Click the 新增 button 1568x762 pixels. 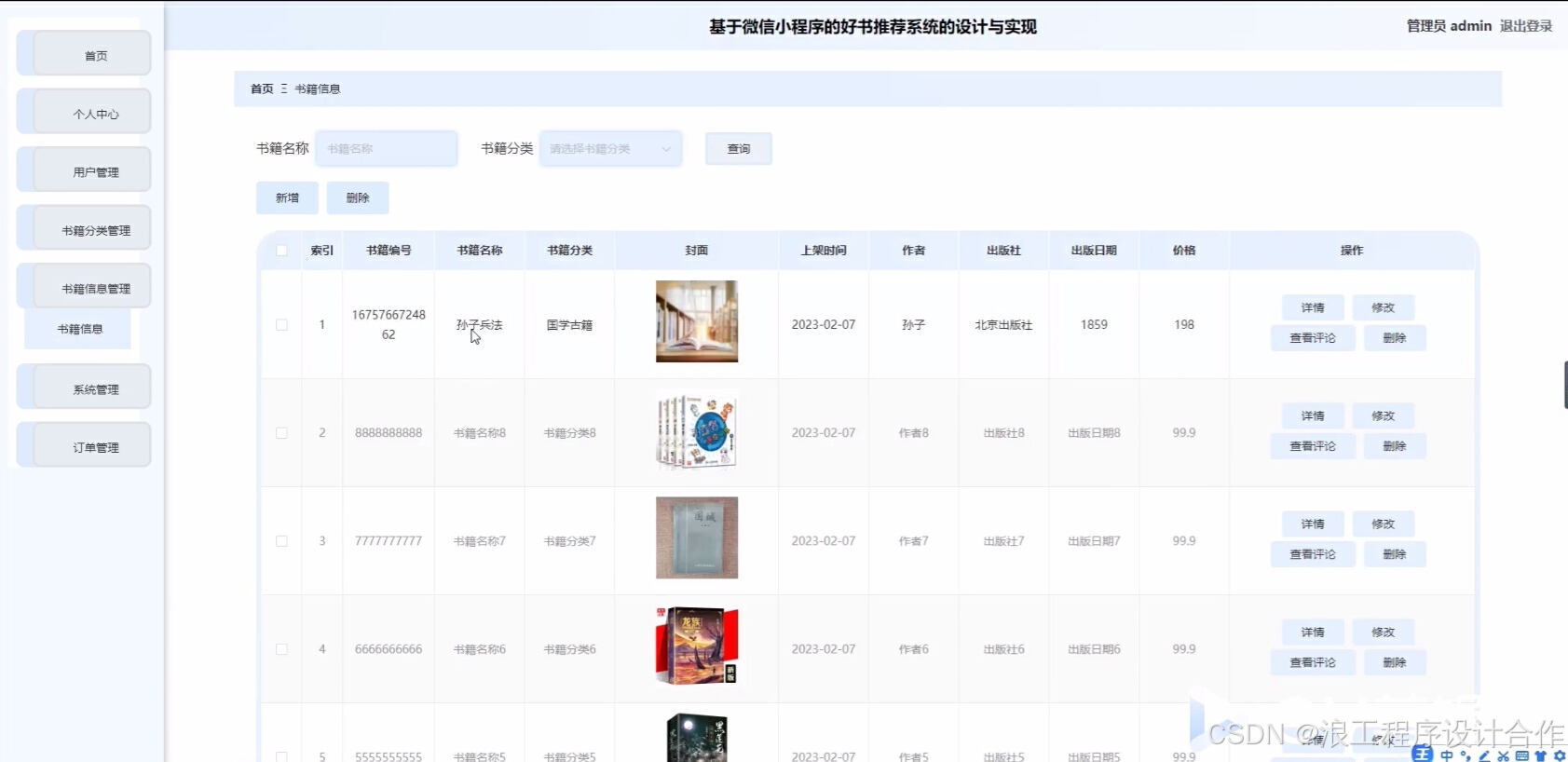click(287, 197)
